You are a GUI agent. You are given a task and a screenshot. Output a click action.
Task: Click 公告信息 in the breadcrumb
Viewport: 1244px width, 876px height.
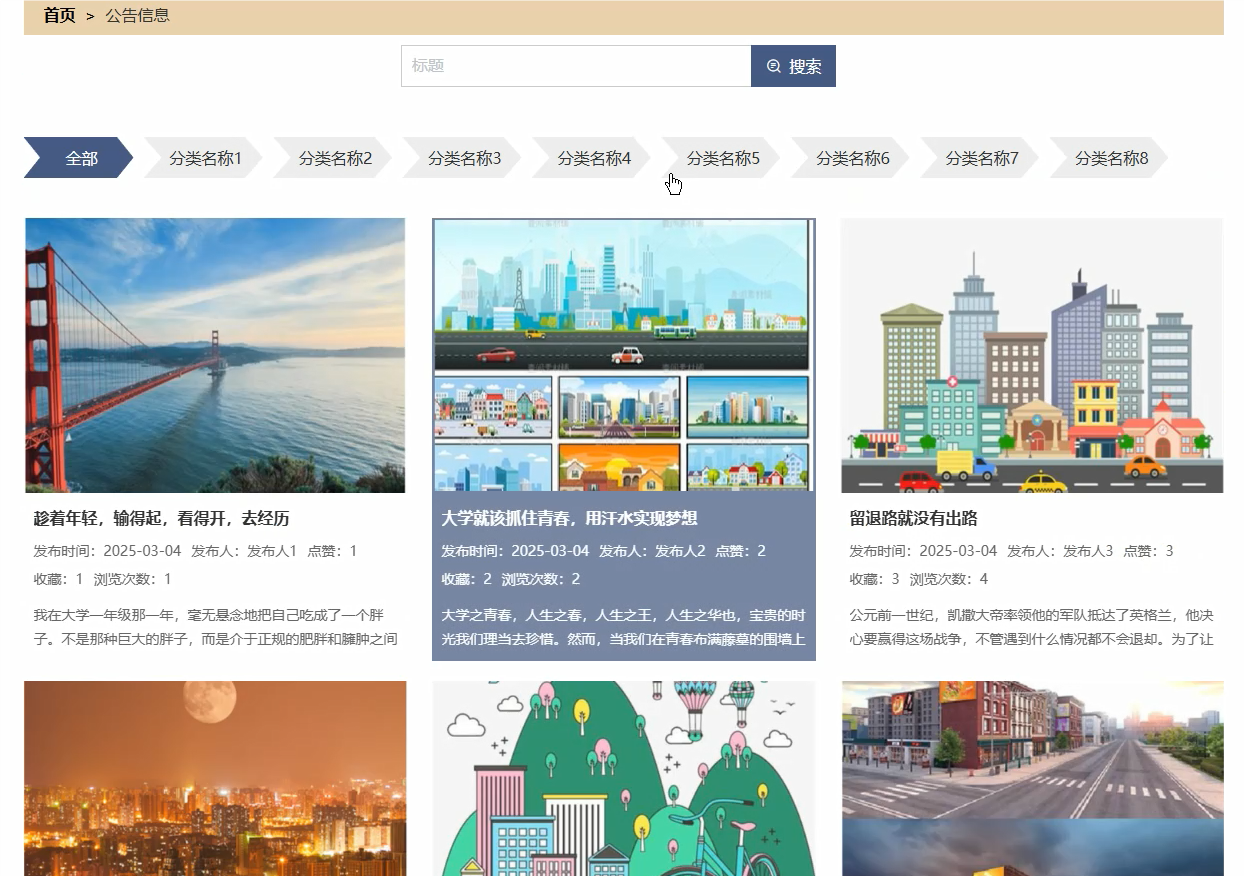coord(137,16)
